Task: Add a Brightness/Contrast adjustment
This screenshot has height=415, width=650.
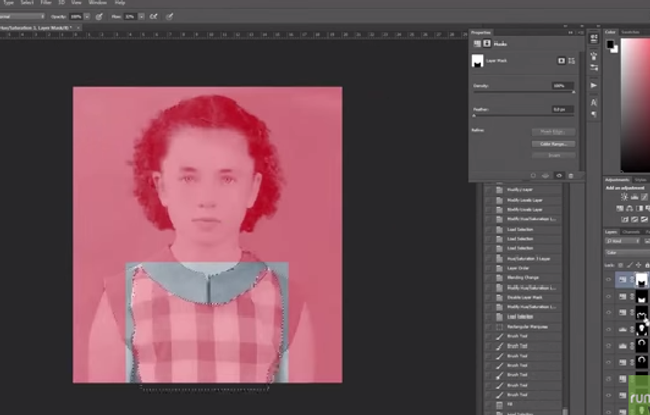Action: [x=624, y=197]
